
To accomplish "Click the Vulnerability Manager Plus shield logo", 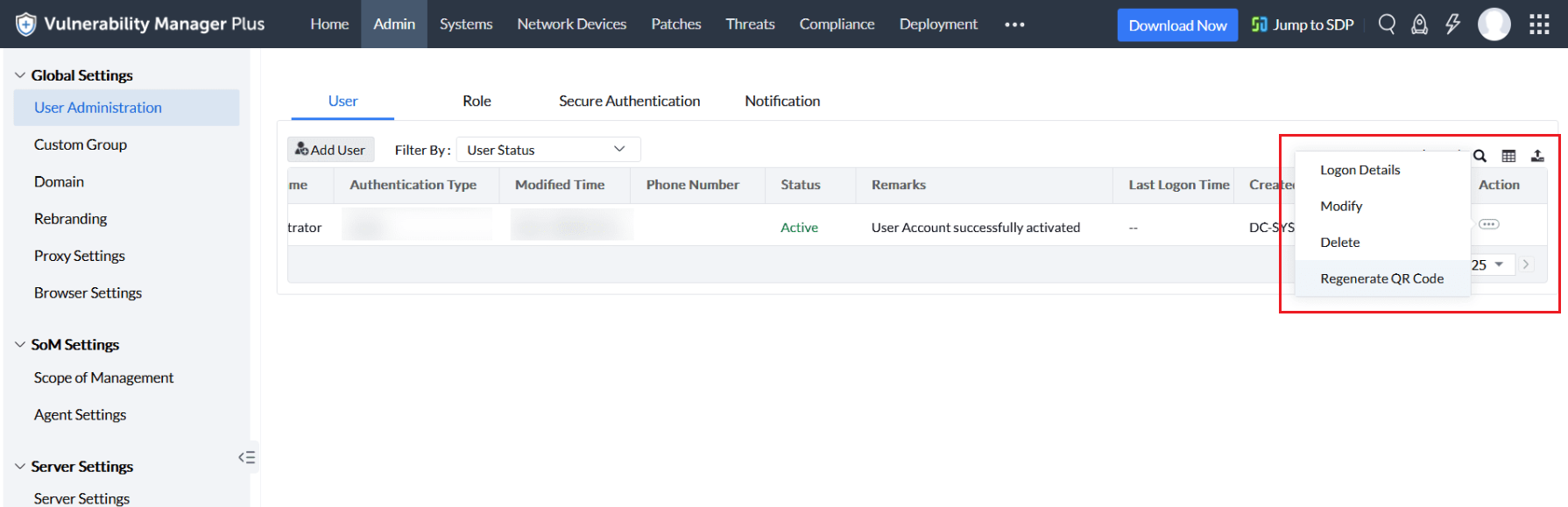I will (26, 25).
